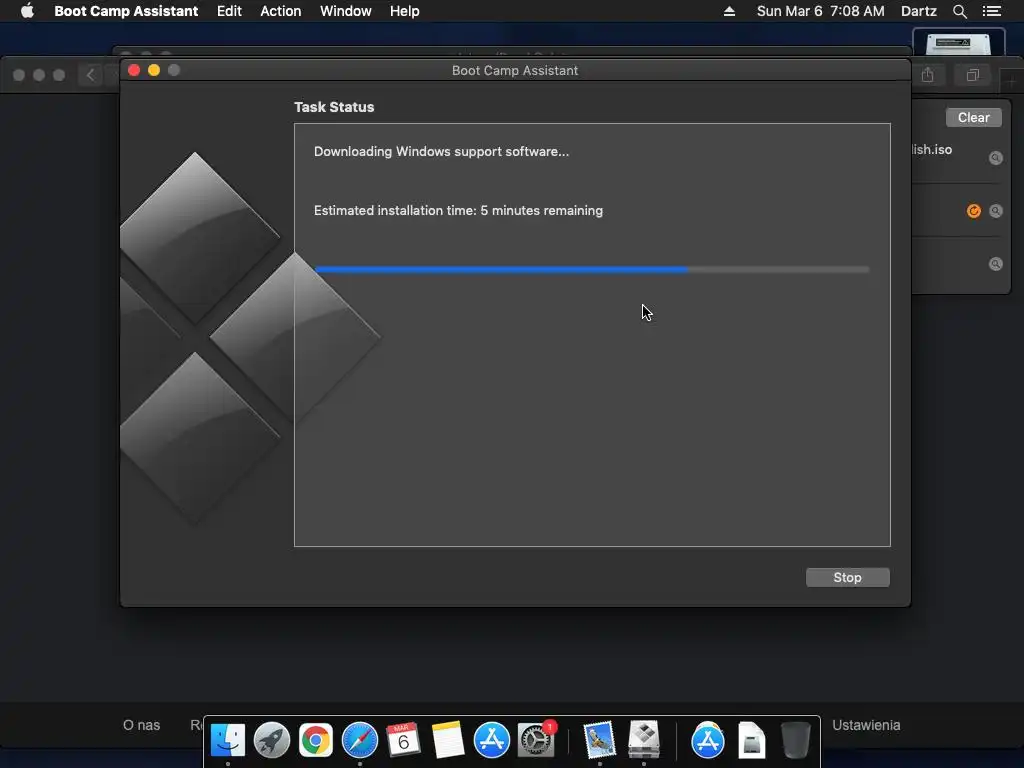
Task: Click Boot Camp Assistant Dock icon
Action: tap(644, 740)
